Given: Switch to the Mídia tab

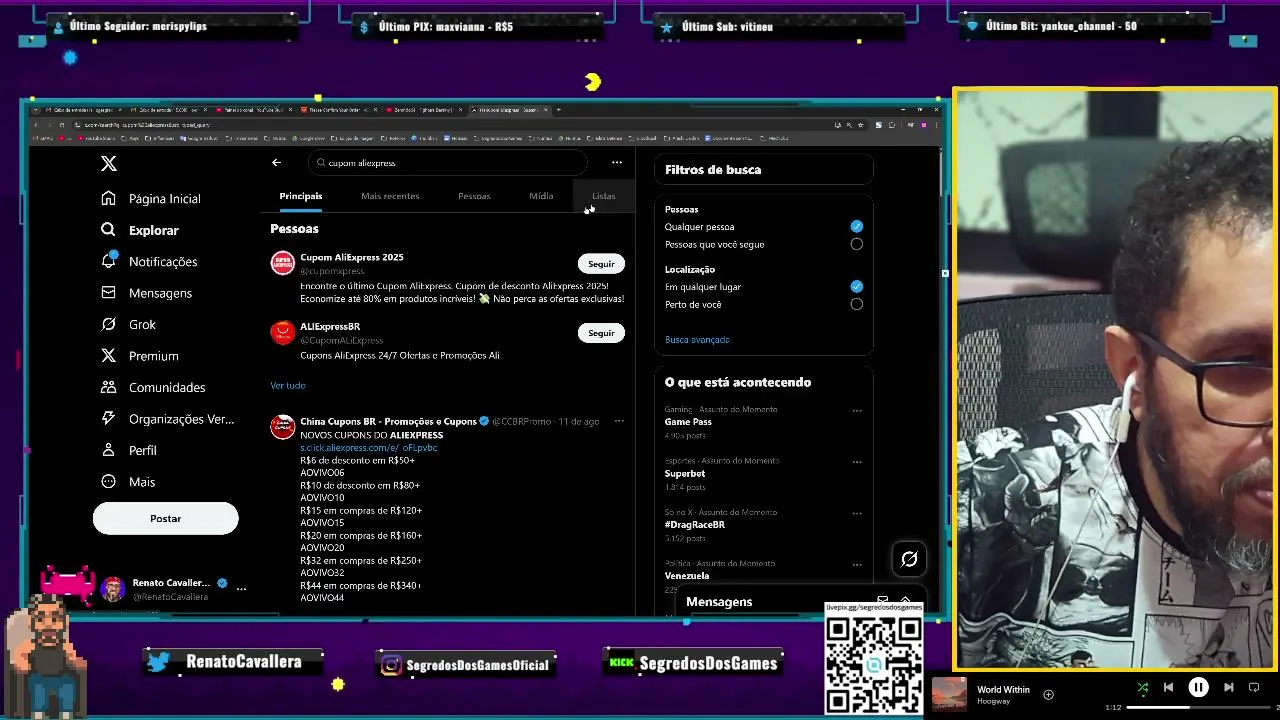Looking at the screenshot, I should 541,196.
